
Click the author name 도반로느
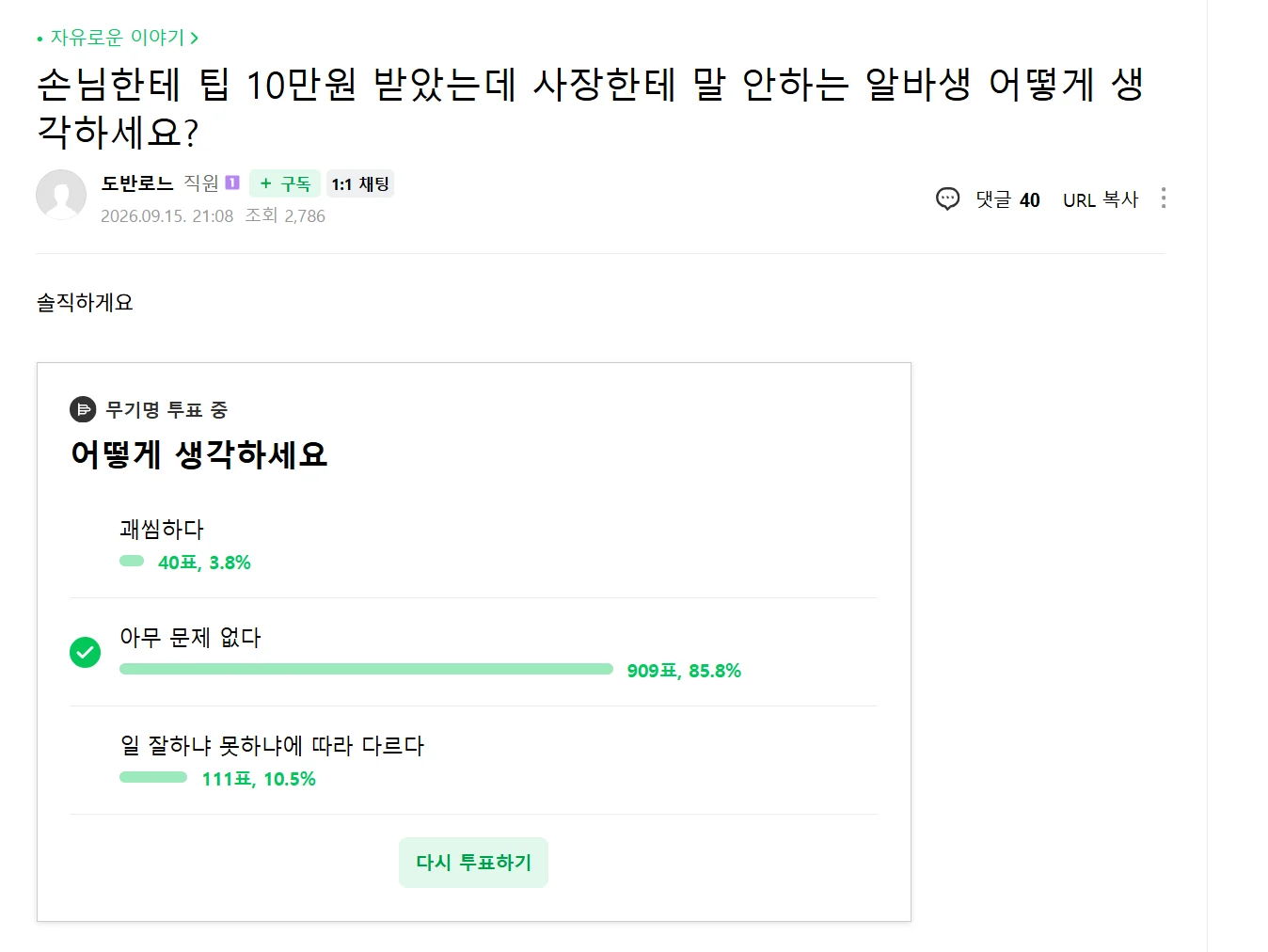[x=137, y=182]
